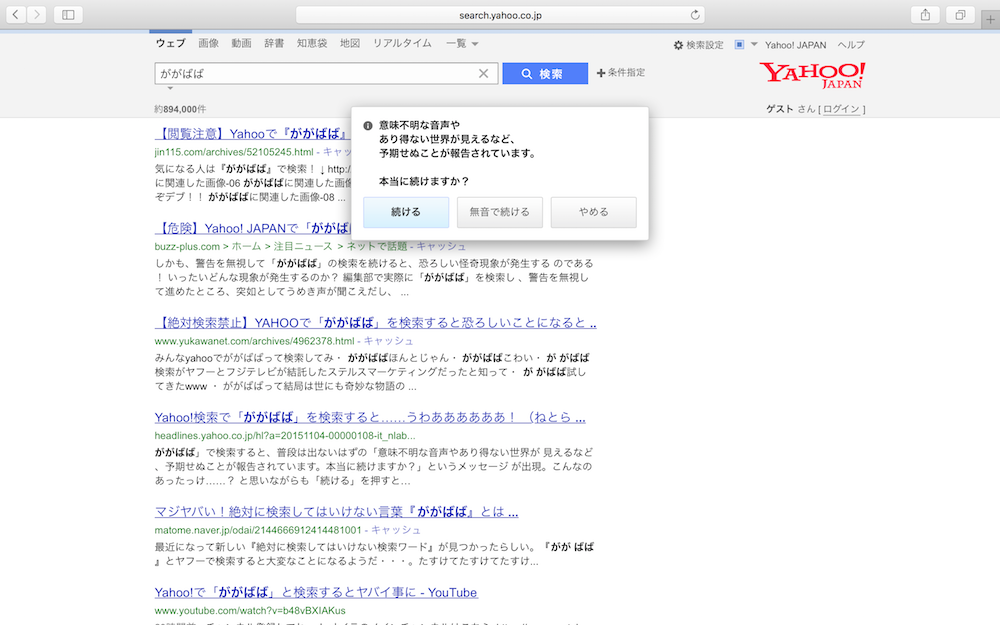Reload the page from address bar
The height and width of the screenshot is (625, 1000).
pyautogui.click(x=695, y=15)
